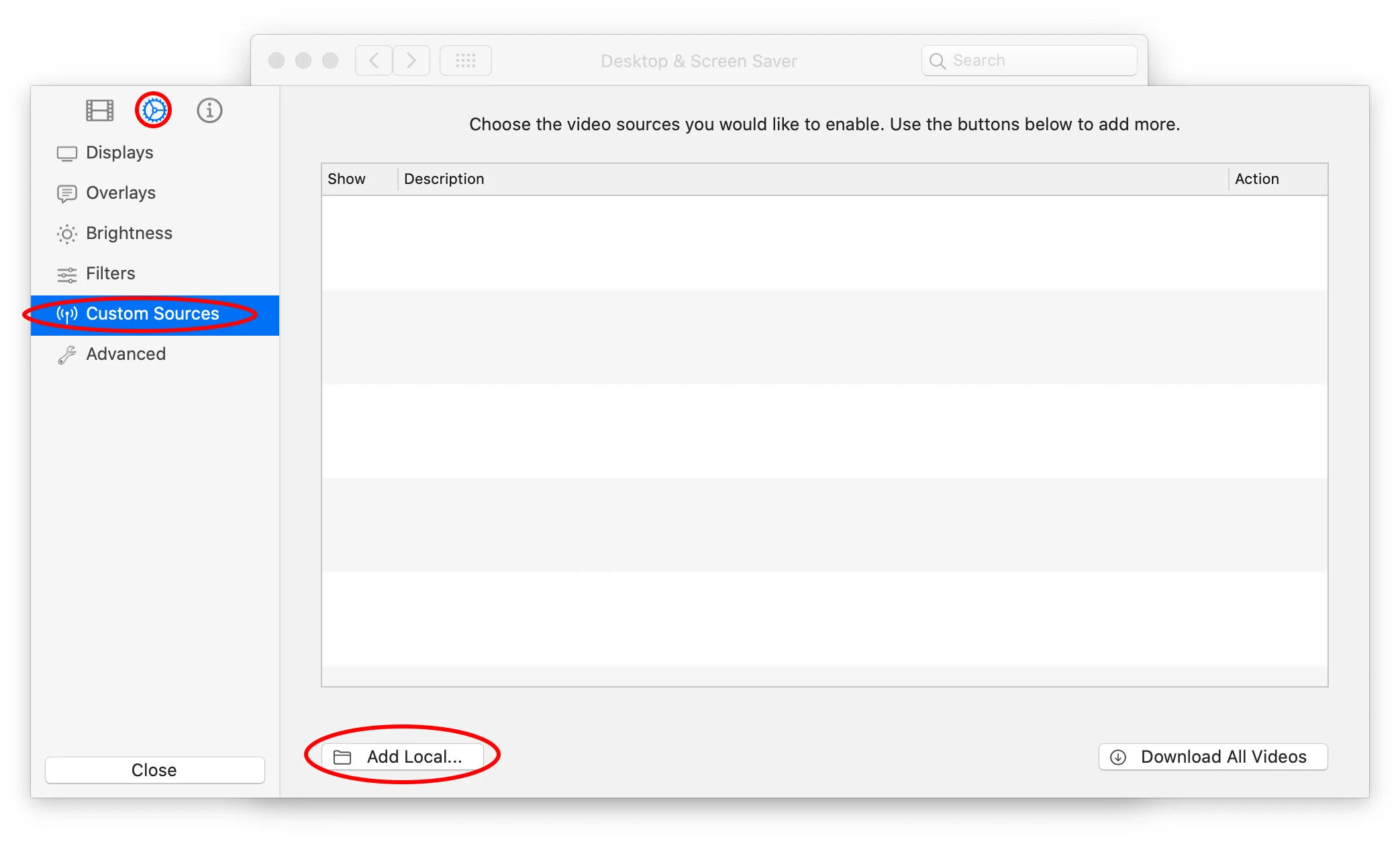Close the settings sheet
The width and height of the screenshot is (1400, 846).
tap(154, 770)
